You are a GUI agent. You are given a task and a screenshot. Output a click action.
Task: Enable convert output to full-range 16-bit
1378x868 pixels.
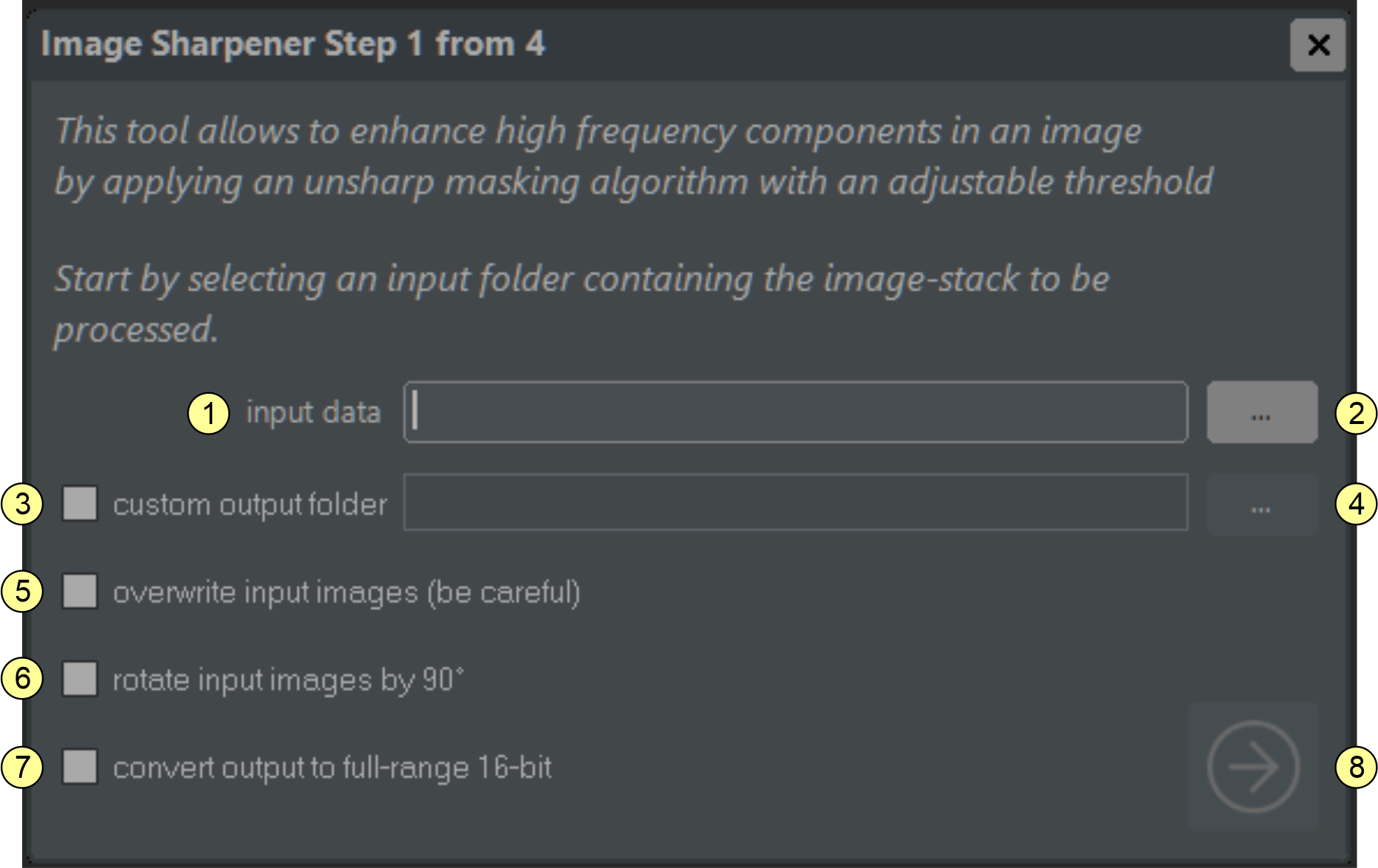pyautogui.click(x=80, y=767)
